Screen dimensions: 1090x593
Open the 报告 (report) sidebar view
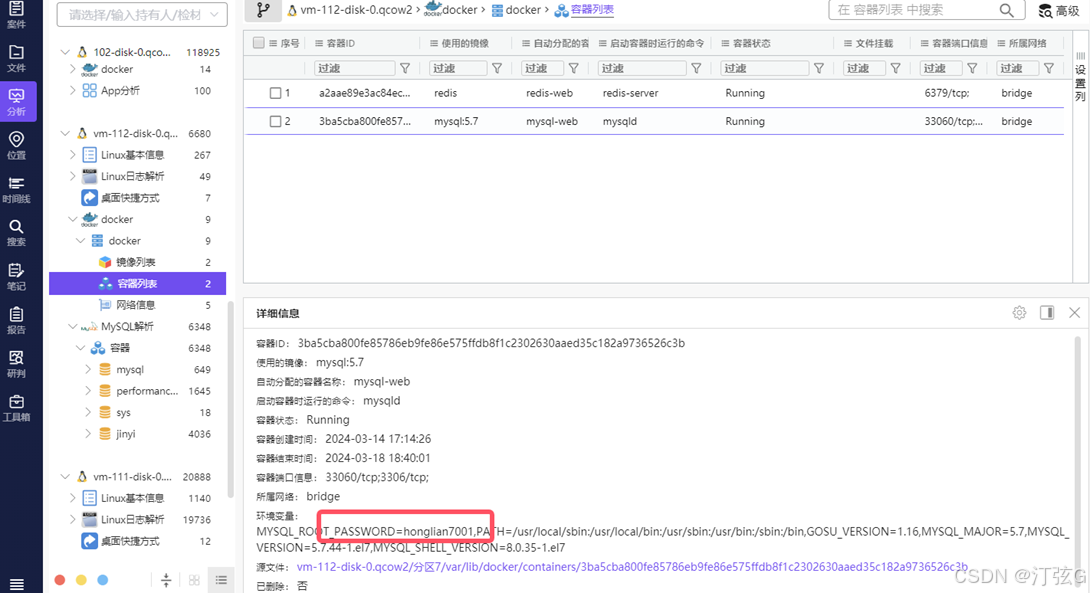click(x=16, y=320)
